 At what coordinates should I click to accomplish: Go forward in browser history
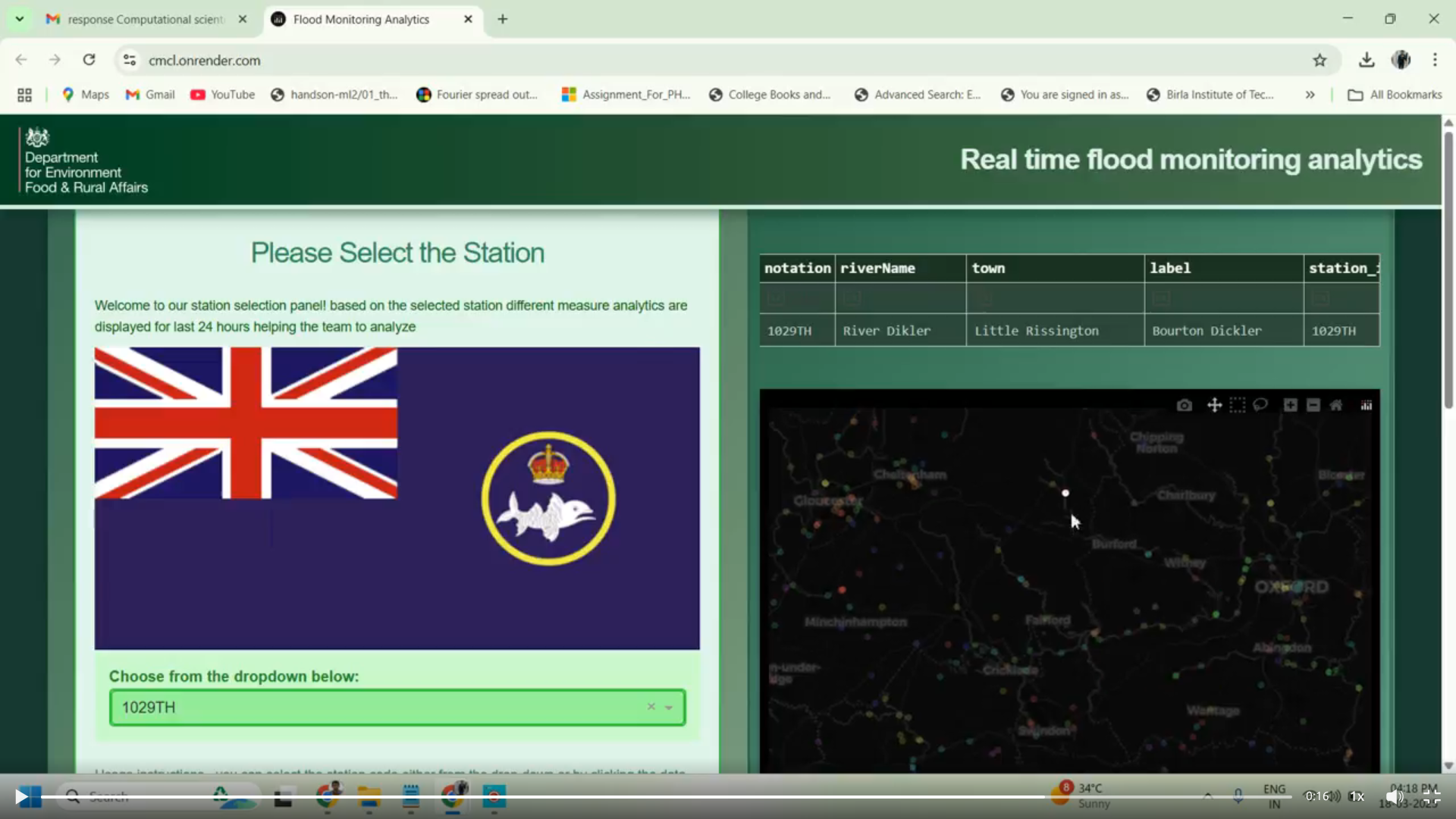[x=55, y=60]
